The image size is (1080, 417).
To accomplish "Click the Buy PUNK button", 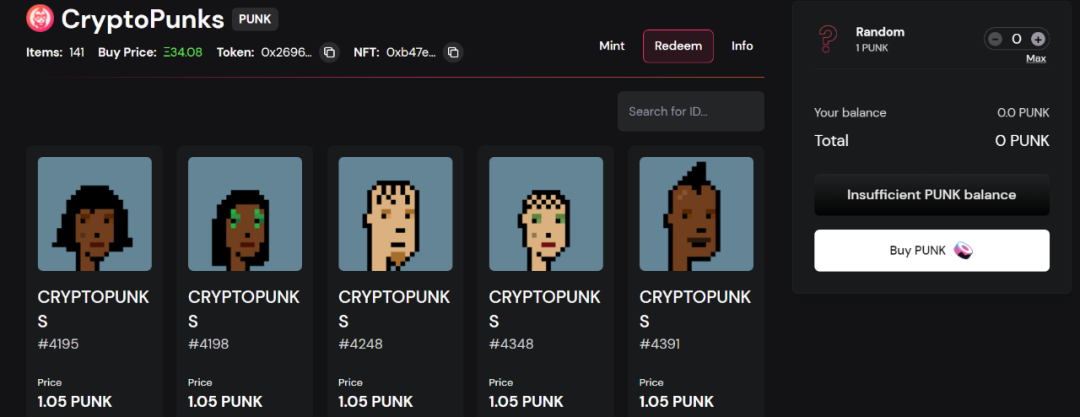I will [932, 251].
